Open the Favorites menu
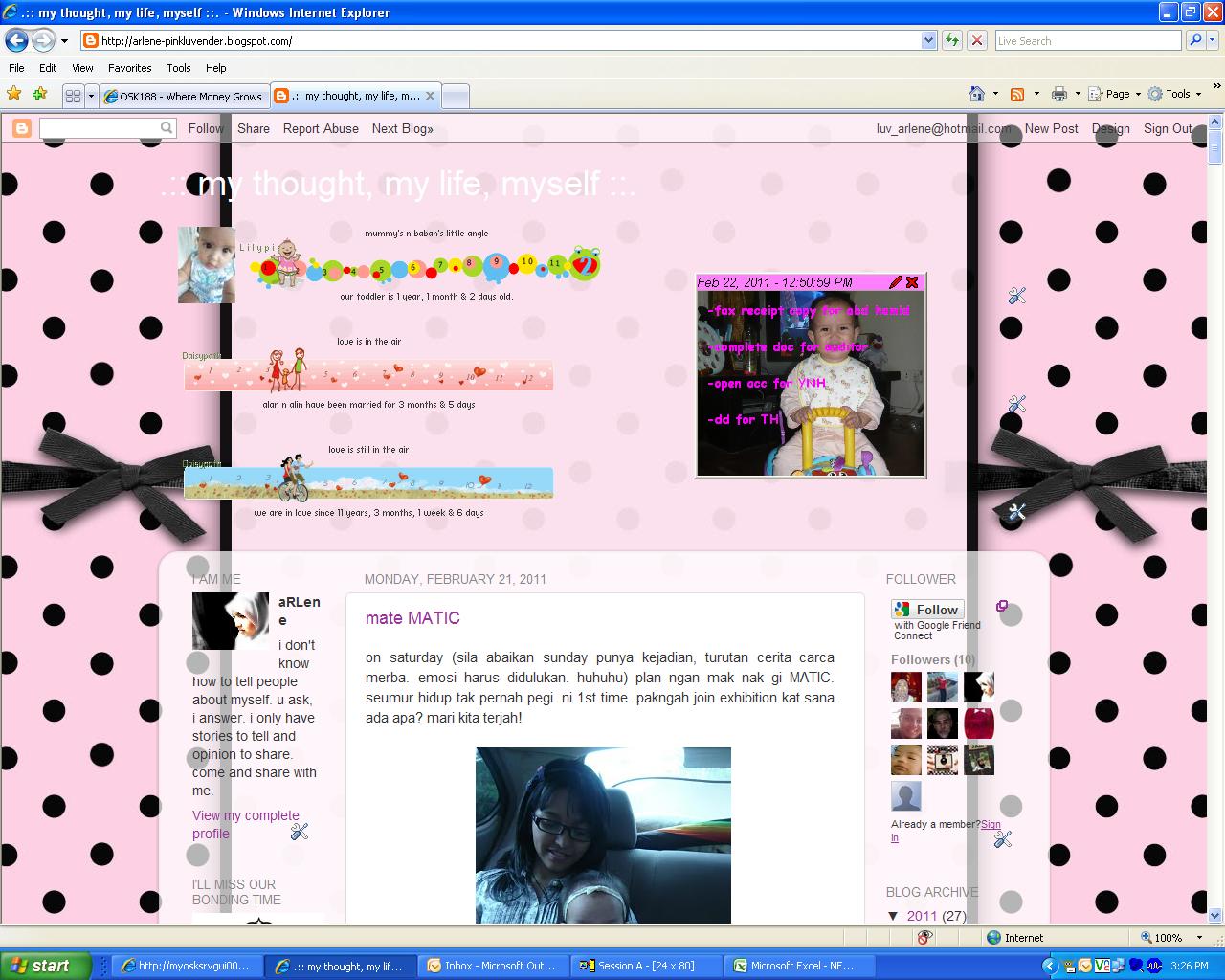Viewport: 1225px width, 980px height. (x=130, y=68)
